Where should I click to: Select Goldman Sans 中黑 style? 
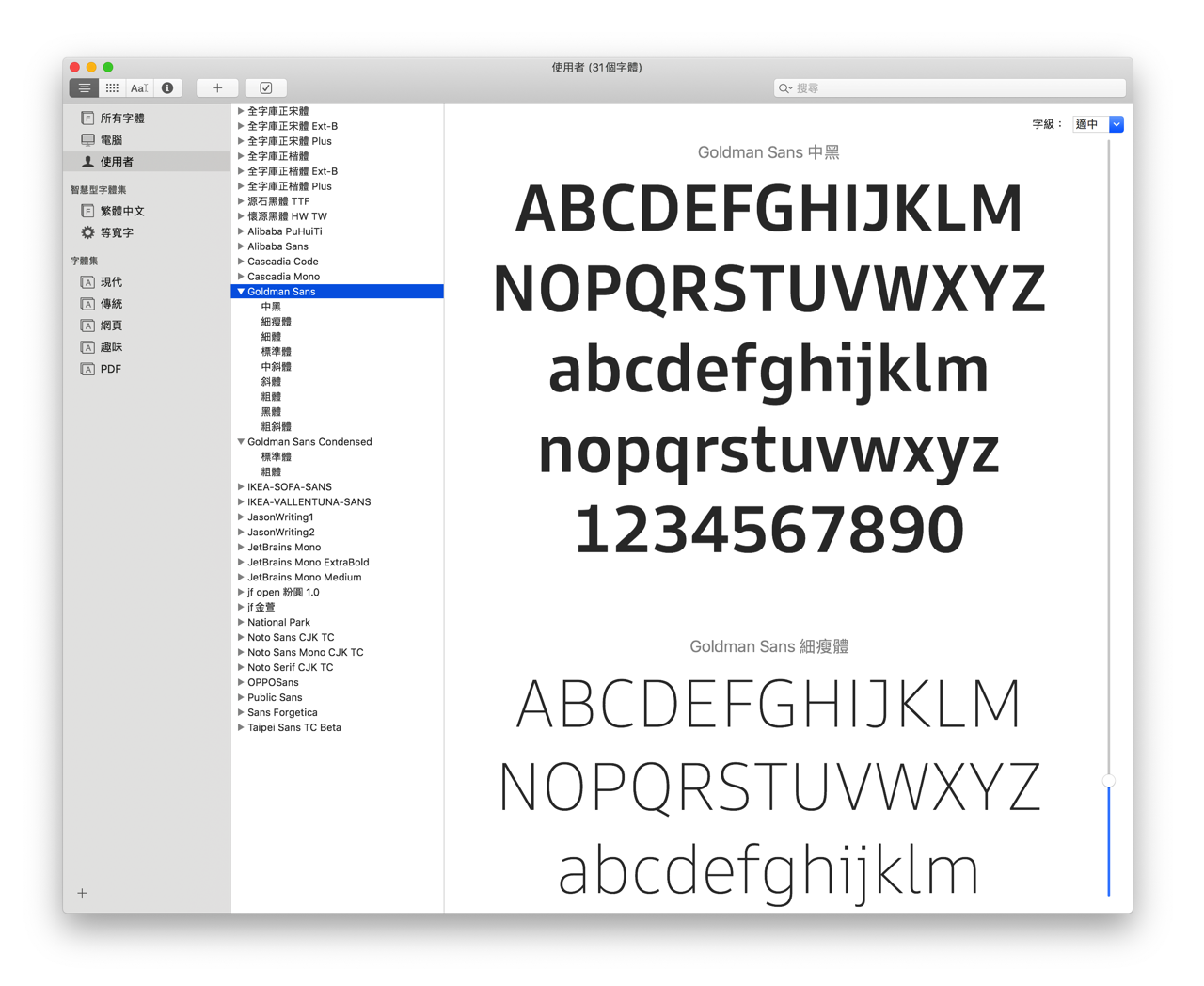tap(338, 307)
